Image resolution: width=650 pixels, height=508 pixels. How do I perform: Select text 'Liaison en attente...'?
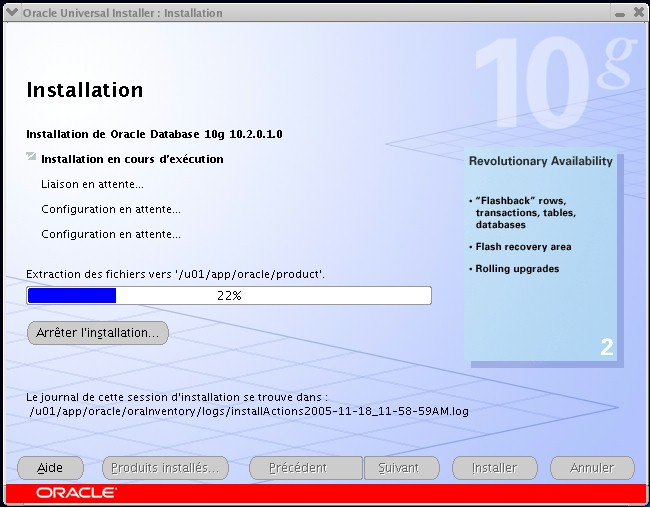92,184
